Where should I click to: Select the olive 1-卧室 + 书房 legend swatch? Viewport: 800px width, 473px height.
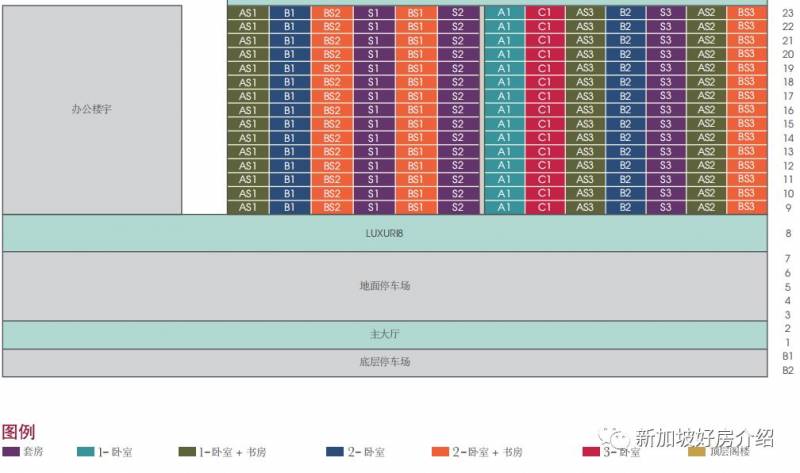[x=186, y=452]
